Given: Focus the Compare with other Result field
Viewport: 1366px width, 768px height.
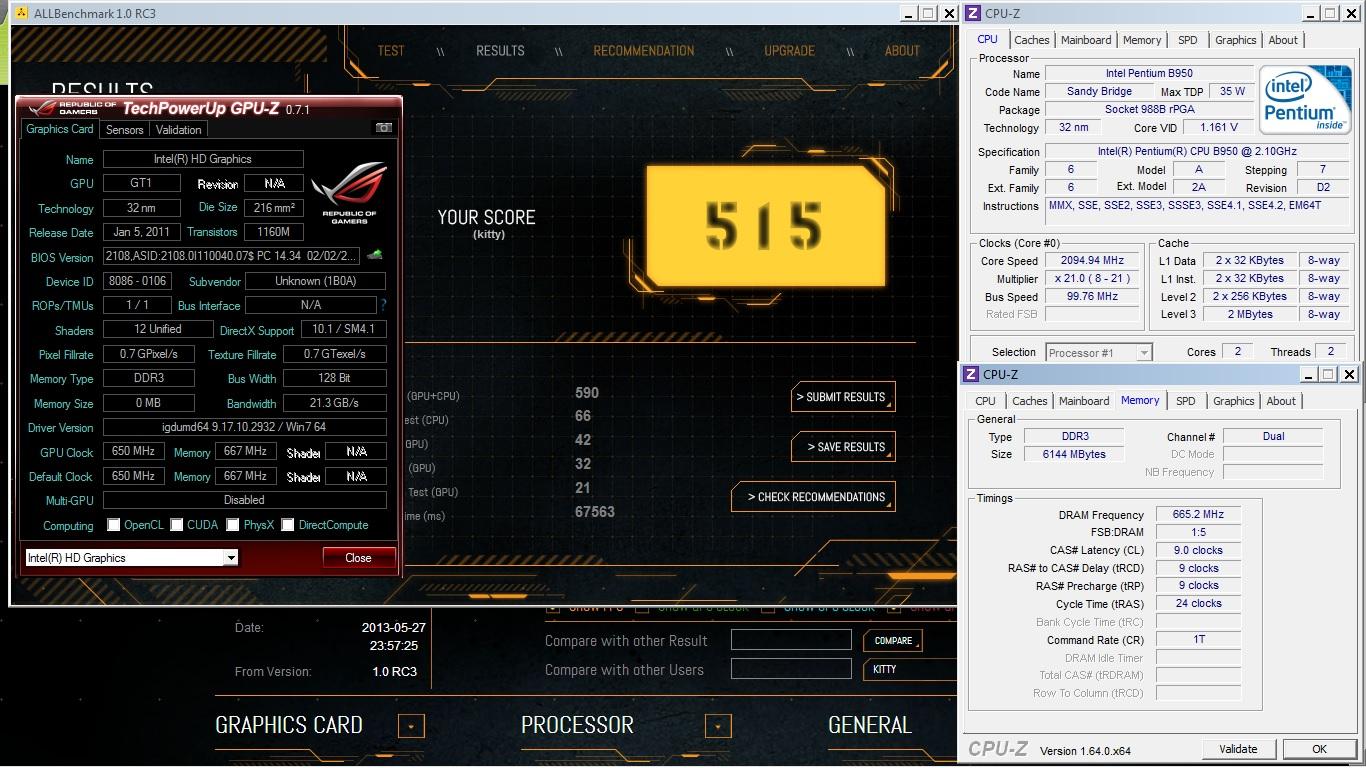Looking at the screenshot, I should pyautogui.click(x=791, y=641).
